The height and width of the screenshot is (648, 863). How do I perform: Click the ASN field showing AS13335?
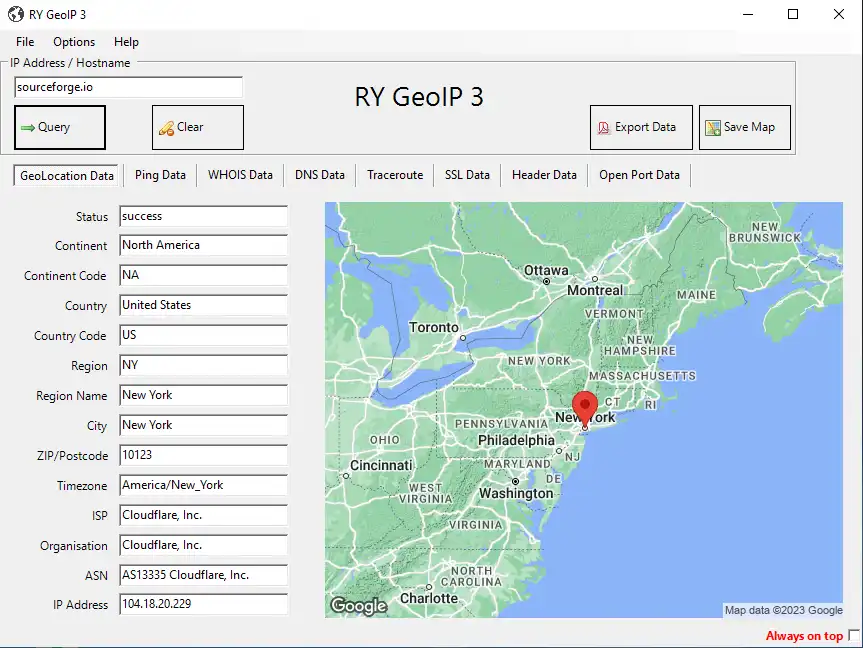pyautogui.click(x=203, y=575)
